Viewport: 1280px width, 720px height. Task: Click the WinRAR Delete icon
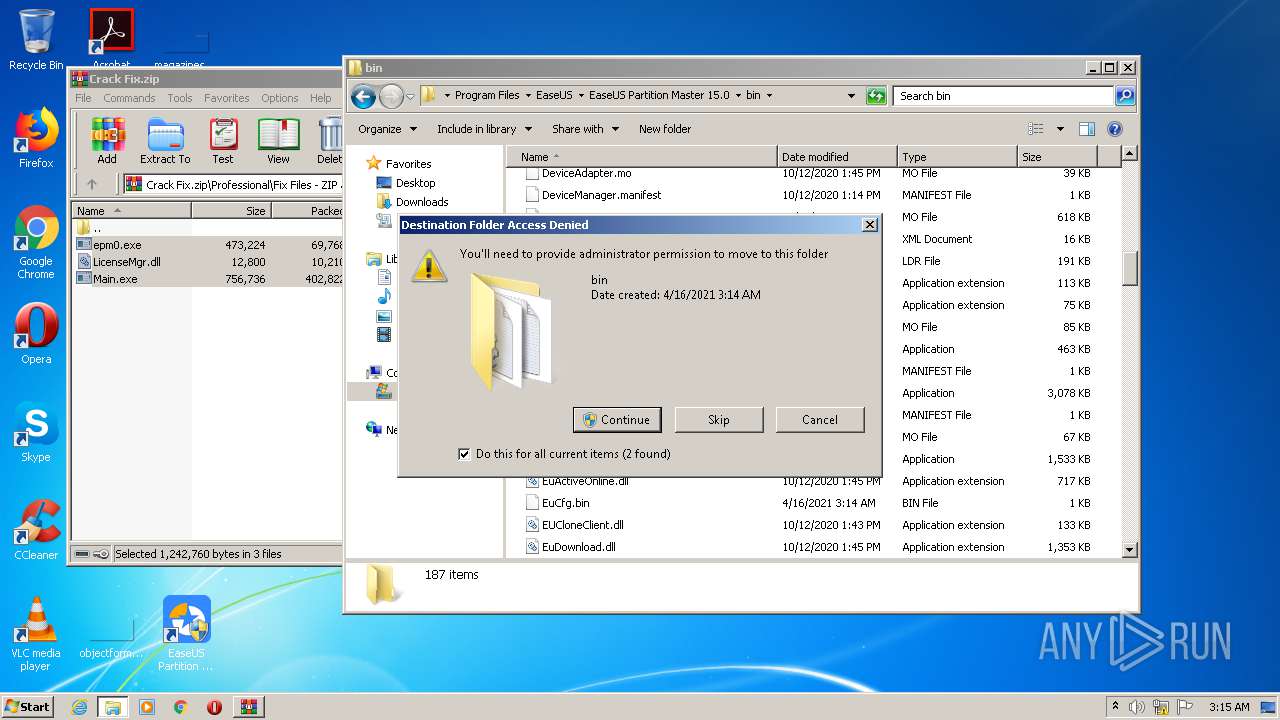pyautogui.click(x=329, y=141)
